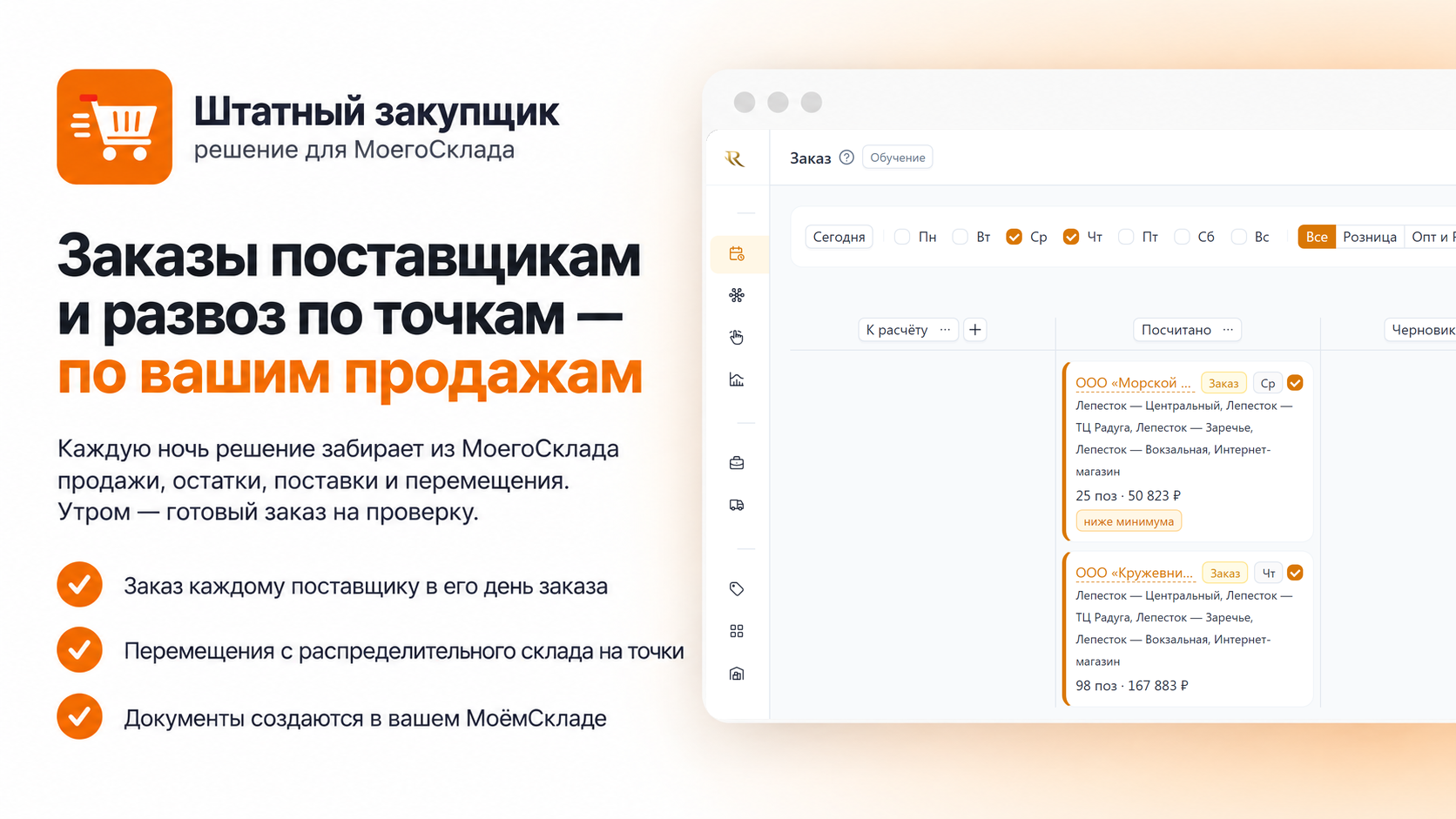Click the Заказ page title

click(x=810, y=158)
